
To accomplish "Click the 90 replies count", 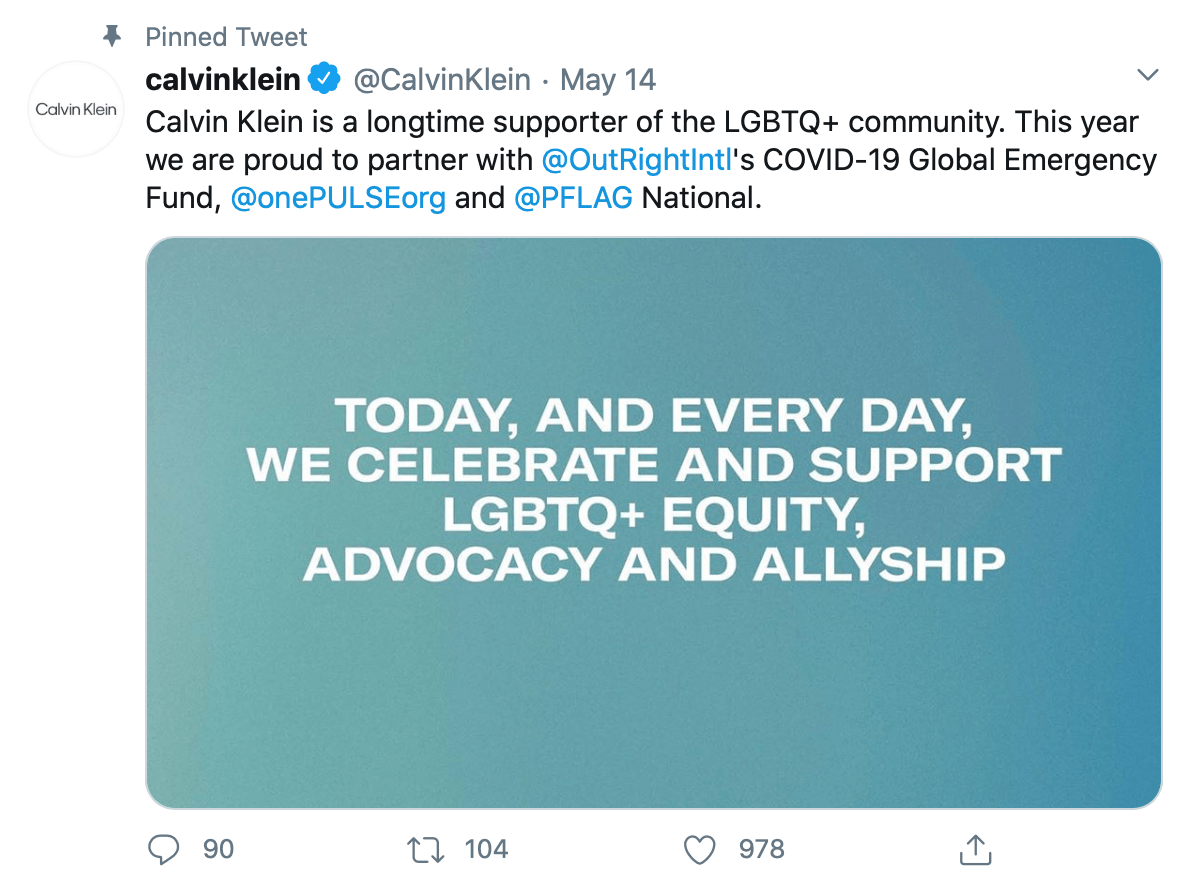I will pyautogui.click(x=219, y=849).
